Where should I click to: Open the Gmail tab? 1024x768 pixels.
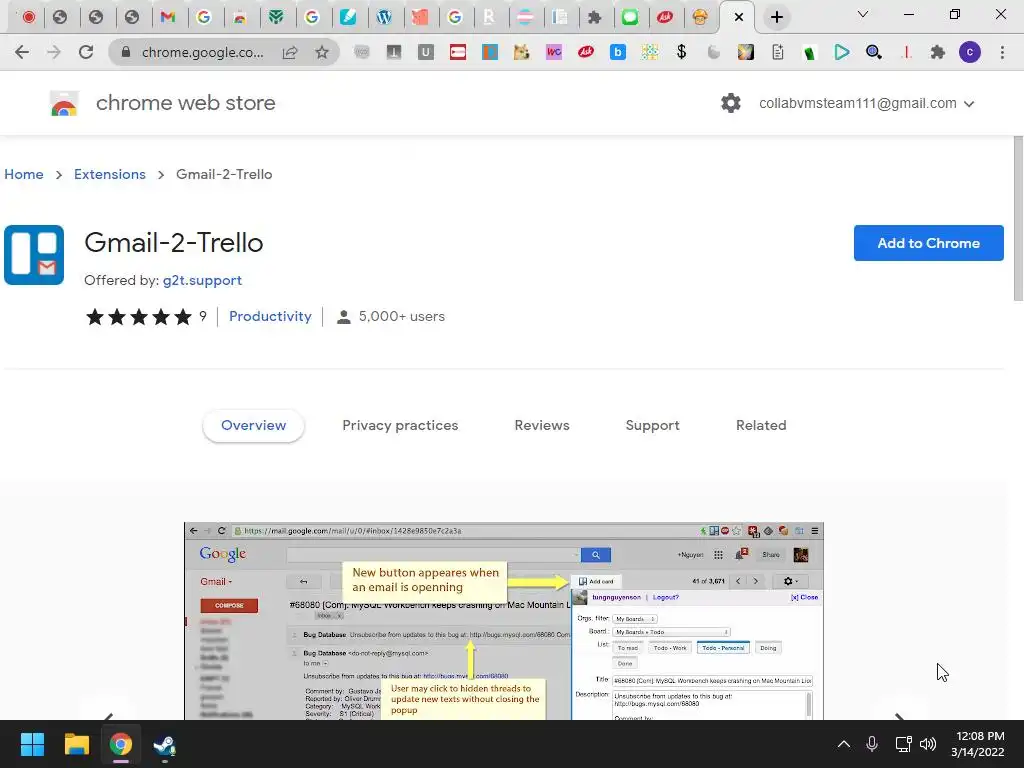pos(168,17)
